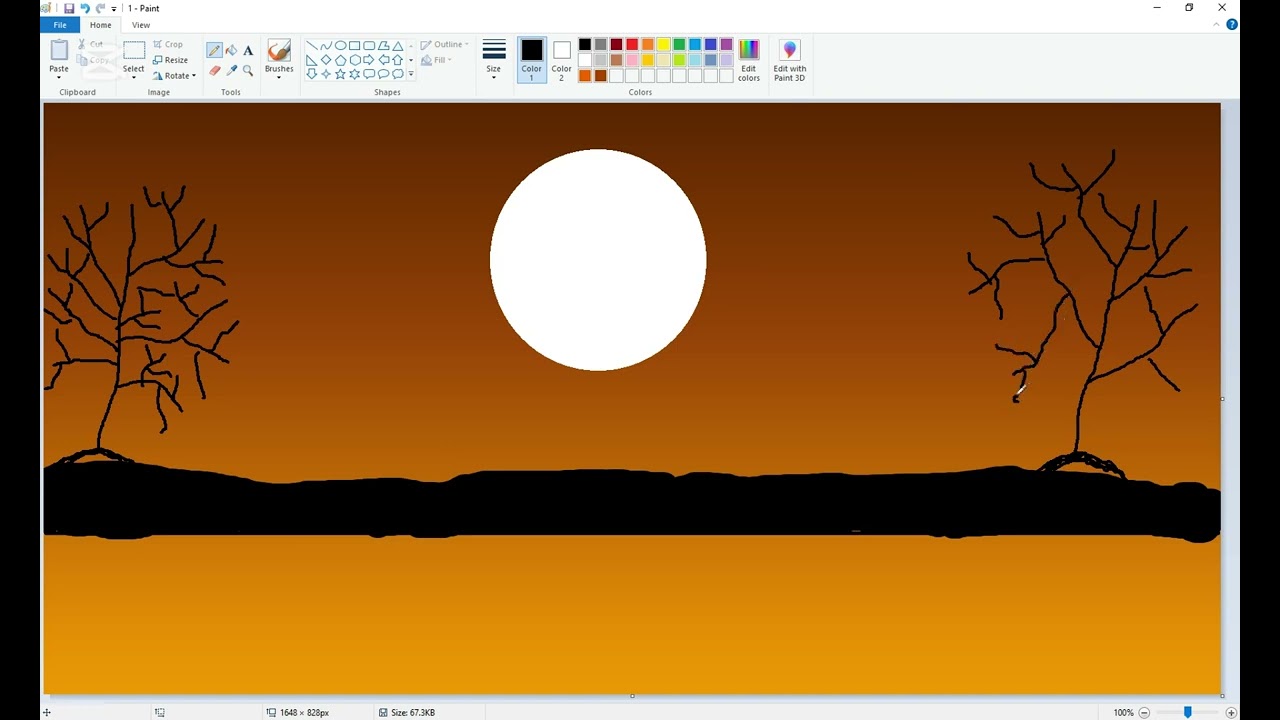Click the white moon on the canvas
1280x720 pixels.
598,260
